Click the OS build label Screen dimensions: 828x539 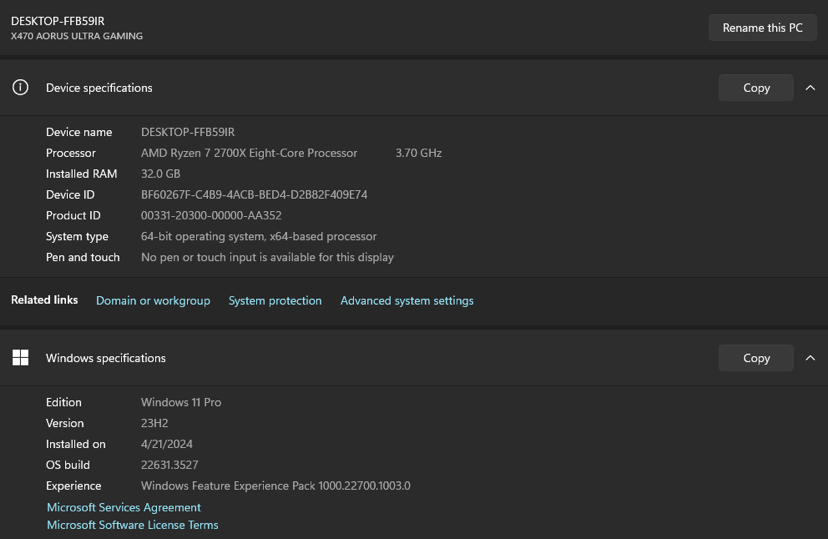(68, 465)
